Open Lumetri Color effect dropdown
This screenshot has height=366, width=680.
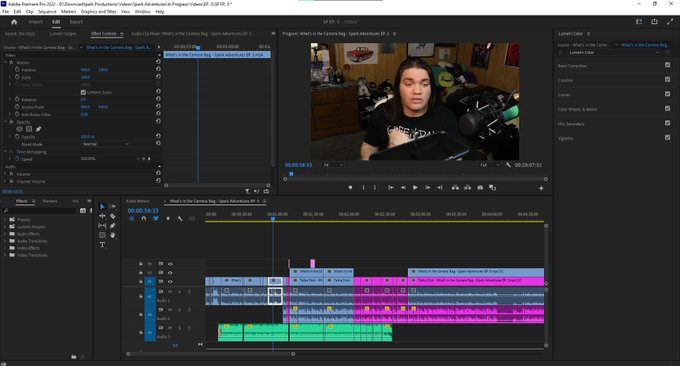coord(613,52)
